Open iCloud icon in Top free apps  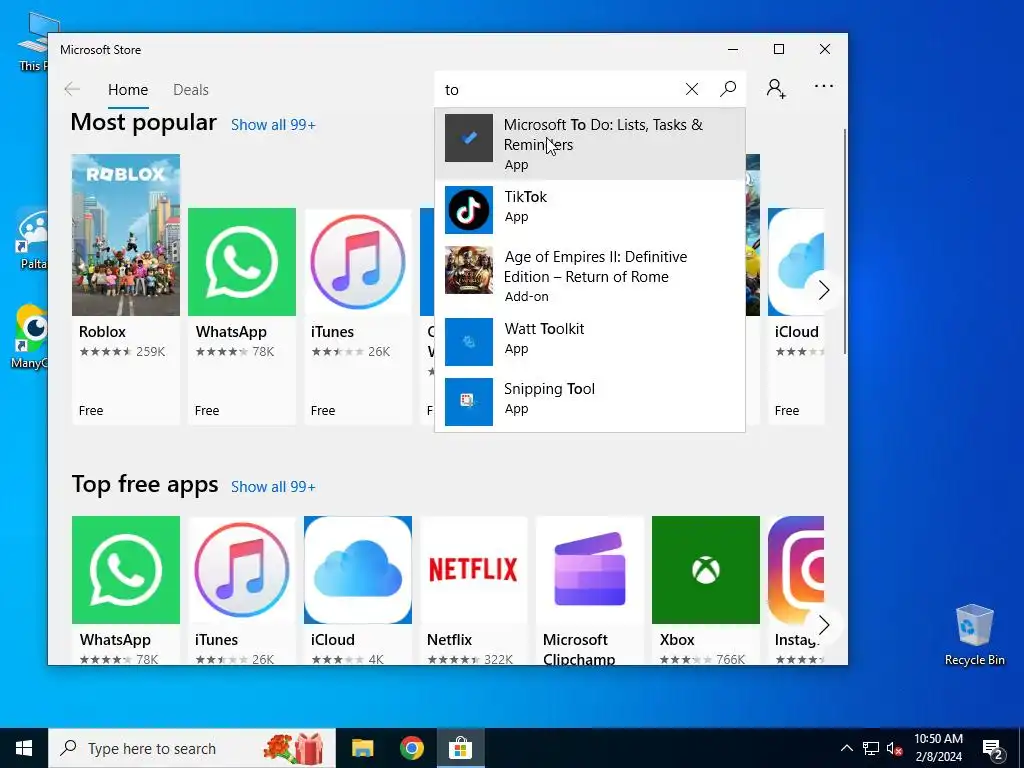coord(358,570)
